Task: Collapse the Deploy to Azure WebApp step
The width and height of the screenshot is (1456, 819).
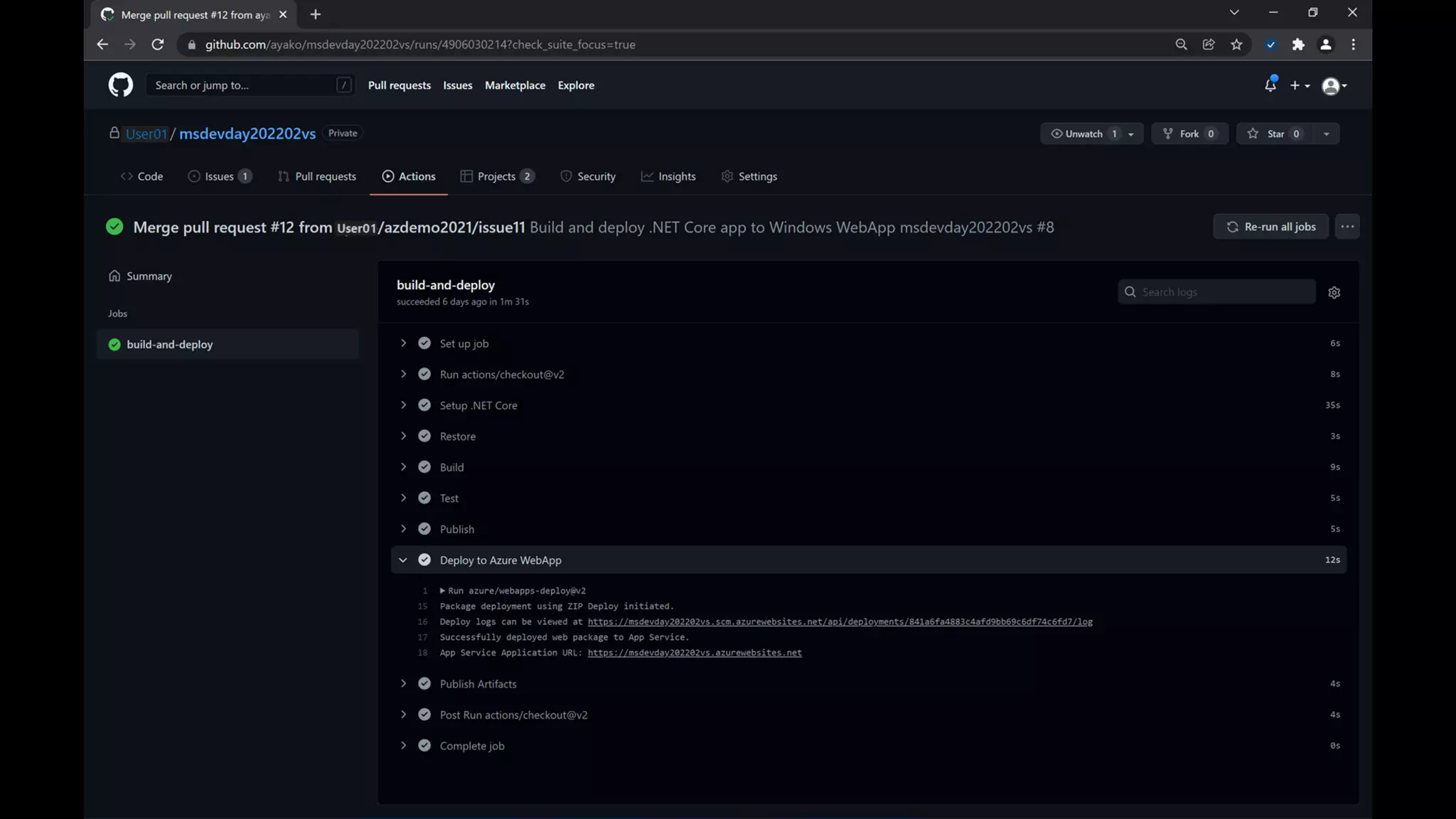Action: [x=403, y=560]
